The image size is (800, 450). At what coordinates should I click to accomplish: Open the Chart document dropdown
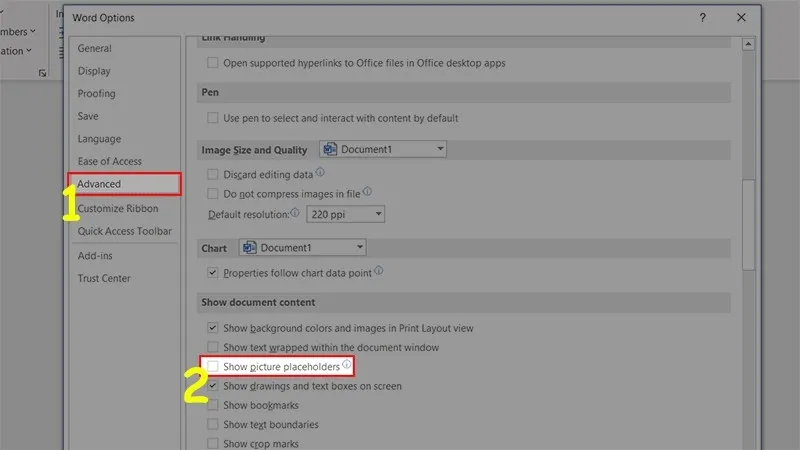coord(303,247)
